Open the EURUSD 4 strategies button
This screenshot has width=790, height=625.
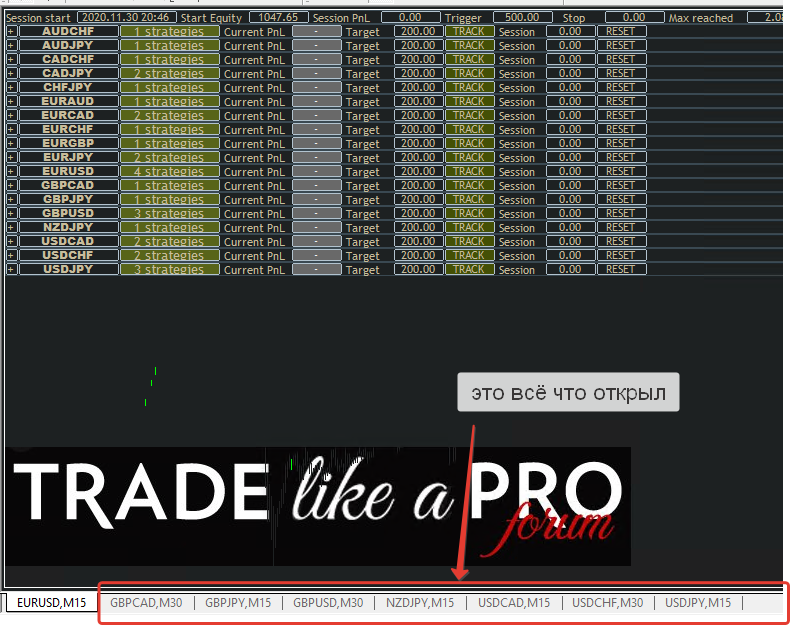tap(169, 172)
